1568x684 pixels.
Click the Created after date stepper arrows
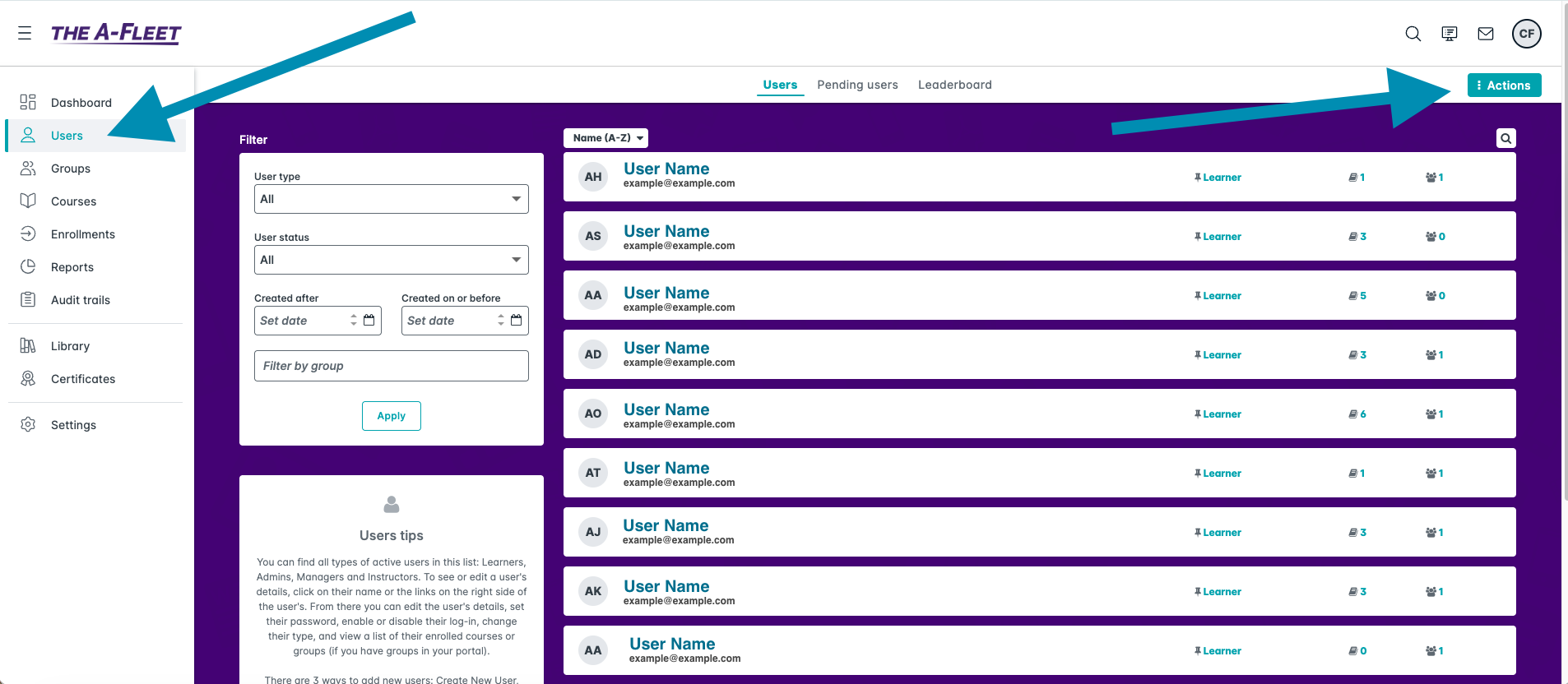pos(354,320)
